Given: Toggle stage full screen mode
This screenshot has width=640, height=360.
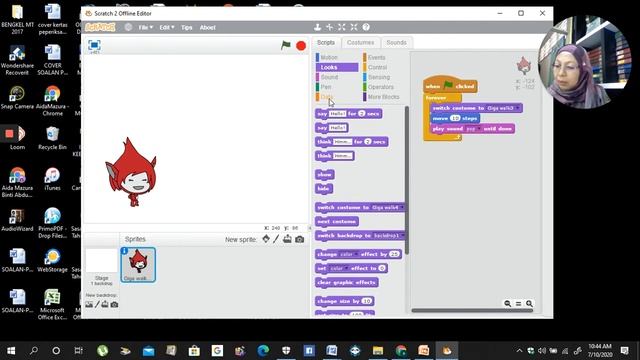Looking at the screenshot, I should (x=94, y=45).
